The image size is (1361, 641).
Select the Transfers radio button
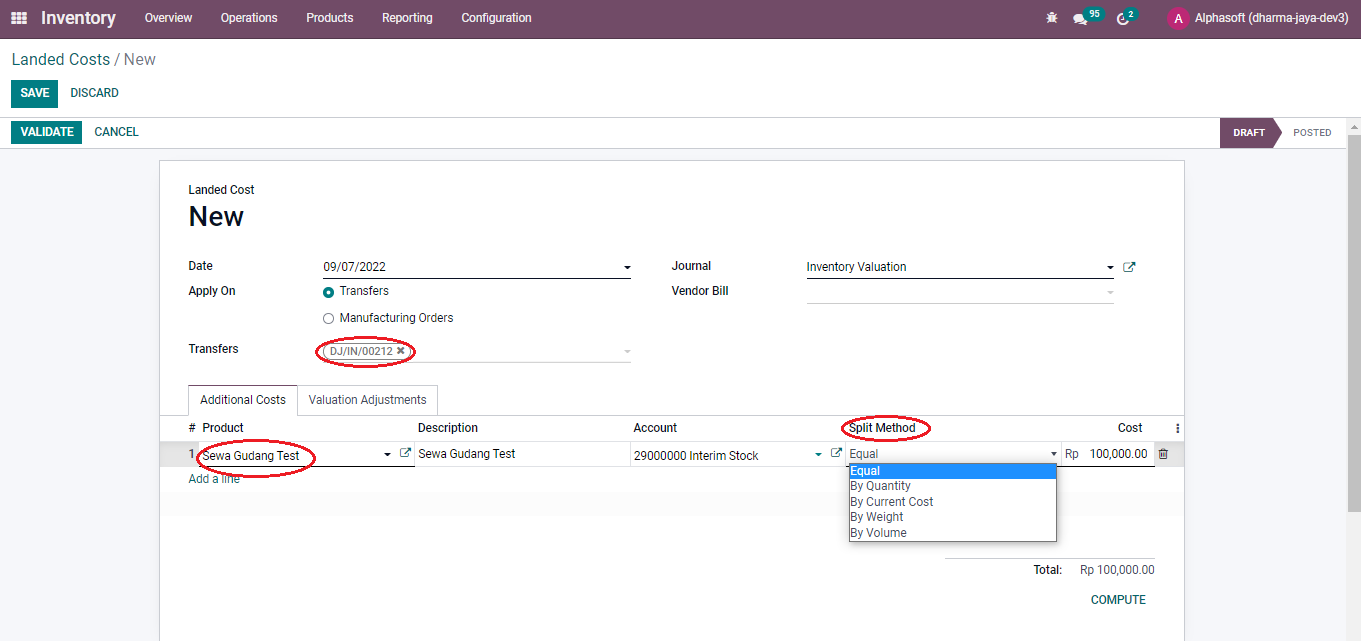click(328, 292)
